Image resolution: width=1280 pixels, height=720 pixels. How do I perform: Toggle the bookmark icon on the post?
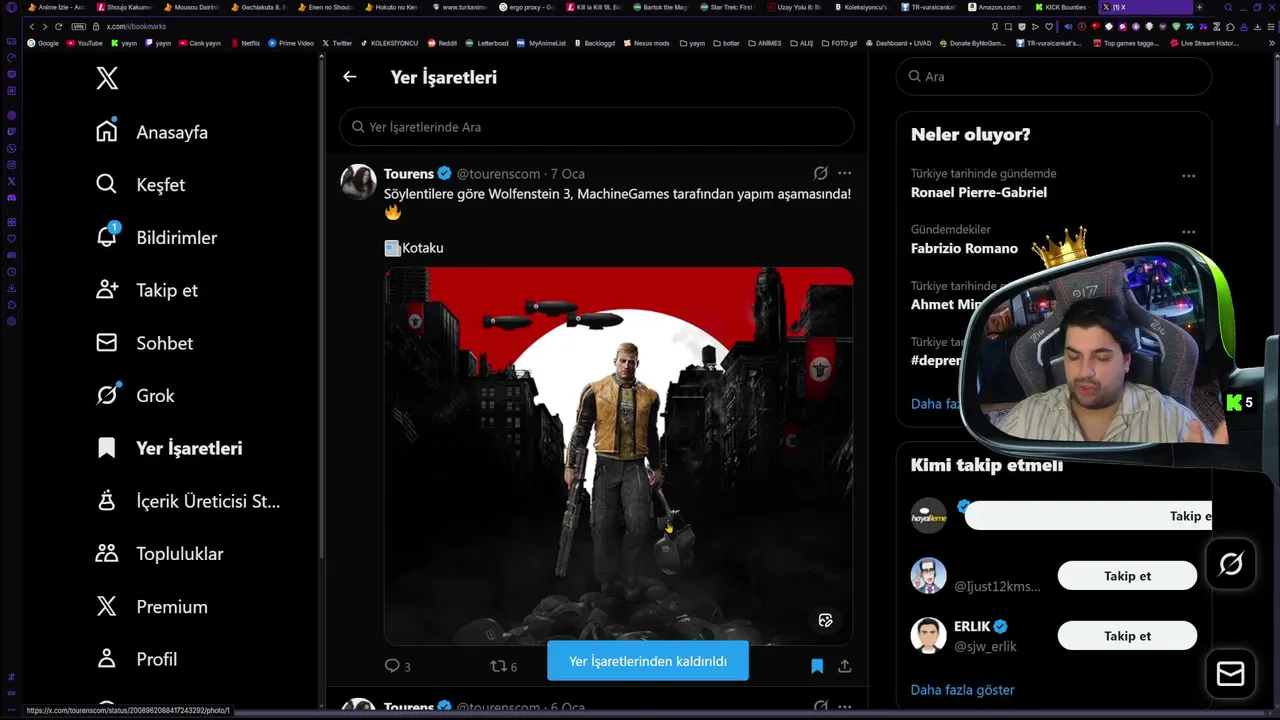817,666
